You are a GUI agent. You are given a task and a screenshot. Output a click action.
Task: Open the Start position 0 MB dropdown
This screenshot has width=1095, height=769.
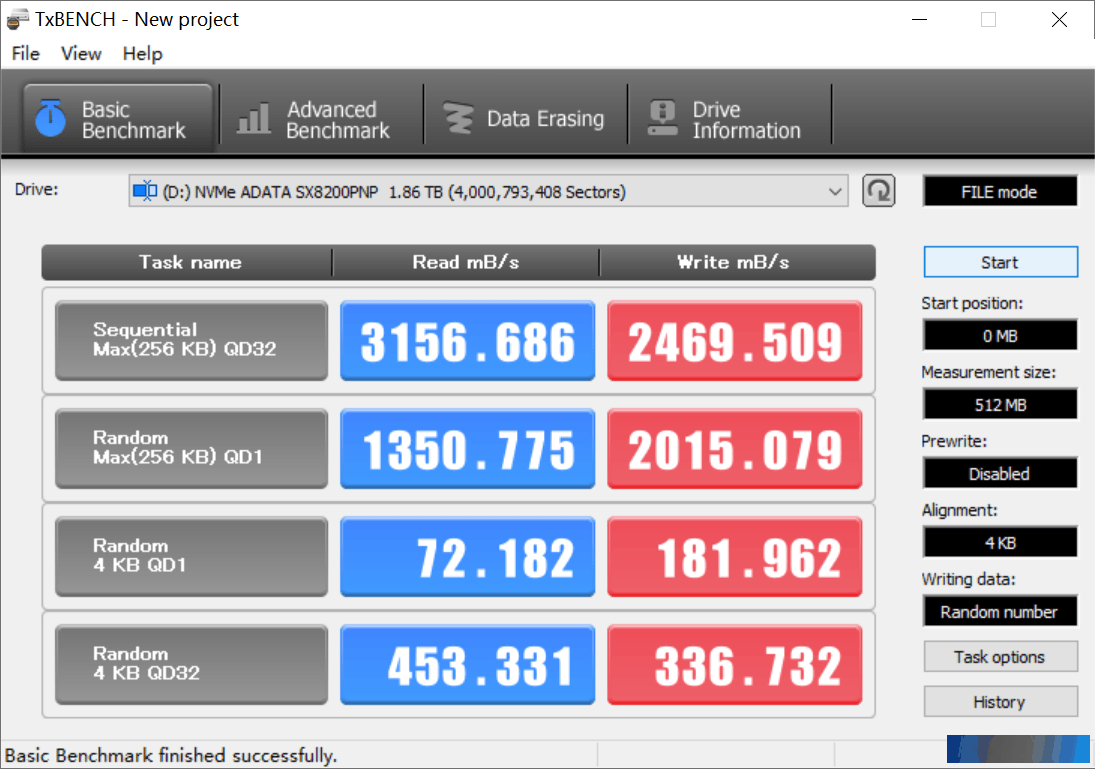pyautogui.click(x=1000, y=336)
